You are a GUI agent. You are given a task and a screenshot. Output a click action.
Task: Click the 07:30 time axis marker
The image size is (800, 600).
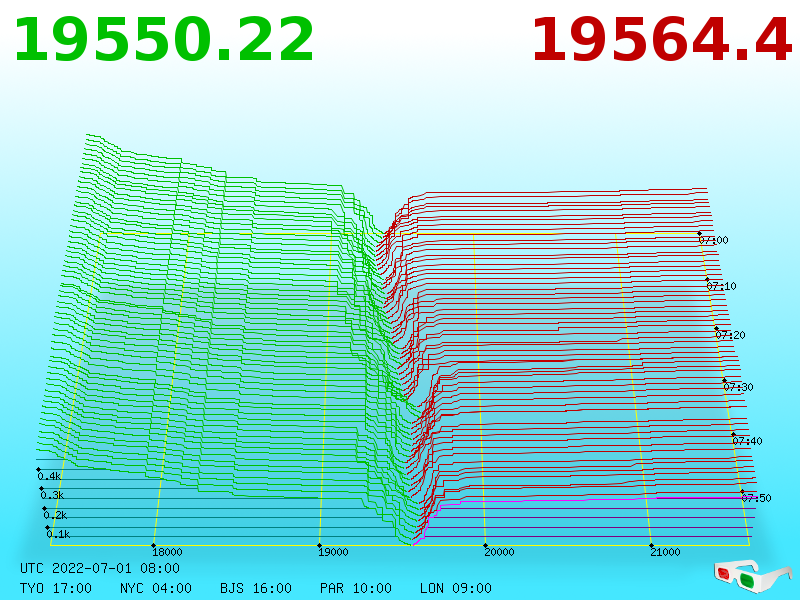point(738,387)
